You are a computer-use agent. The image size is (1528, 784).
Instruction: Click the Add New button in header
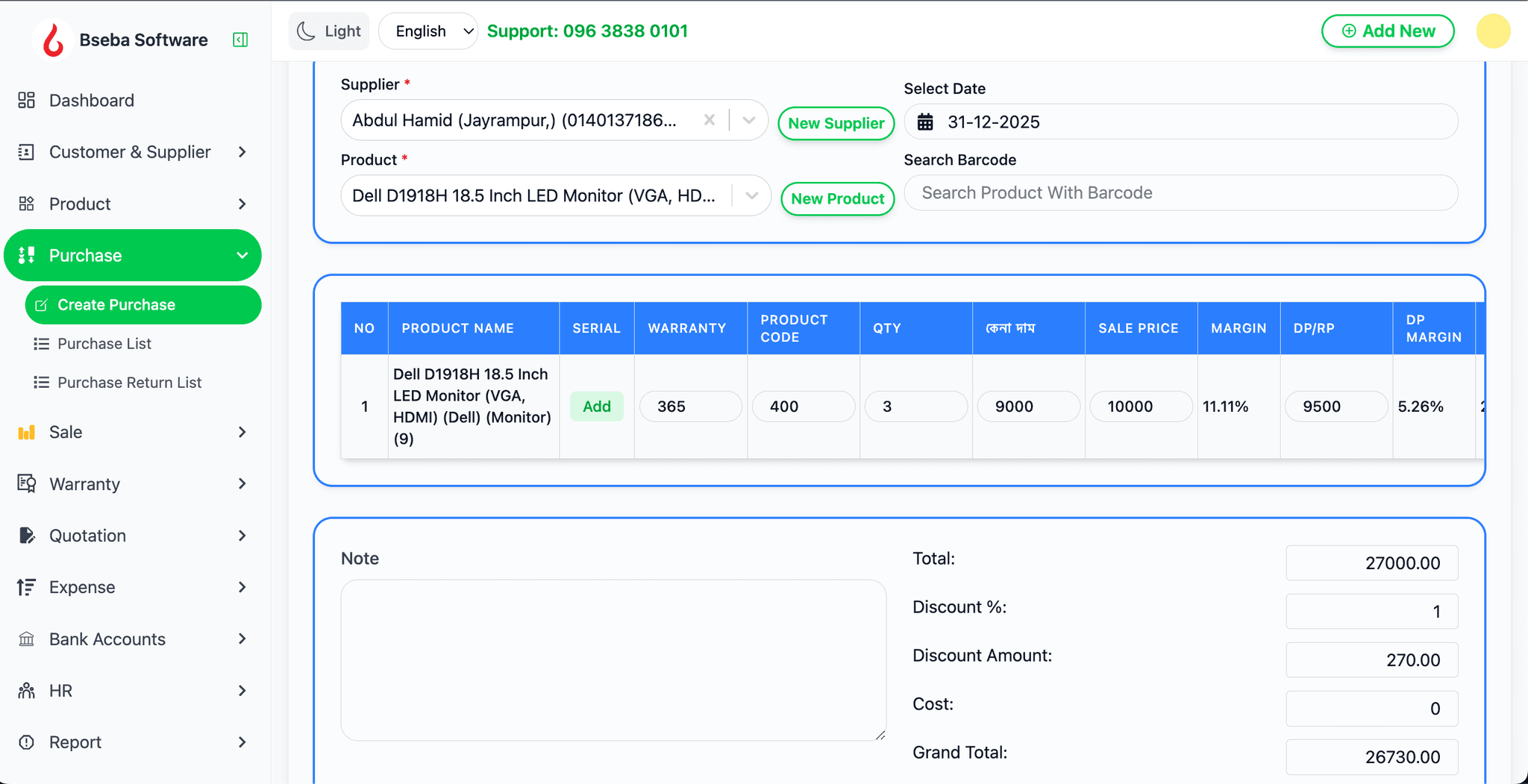click(x=1387, y=31)
